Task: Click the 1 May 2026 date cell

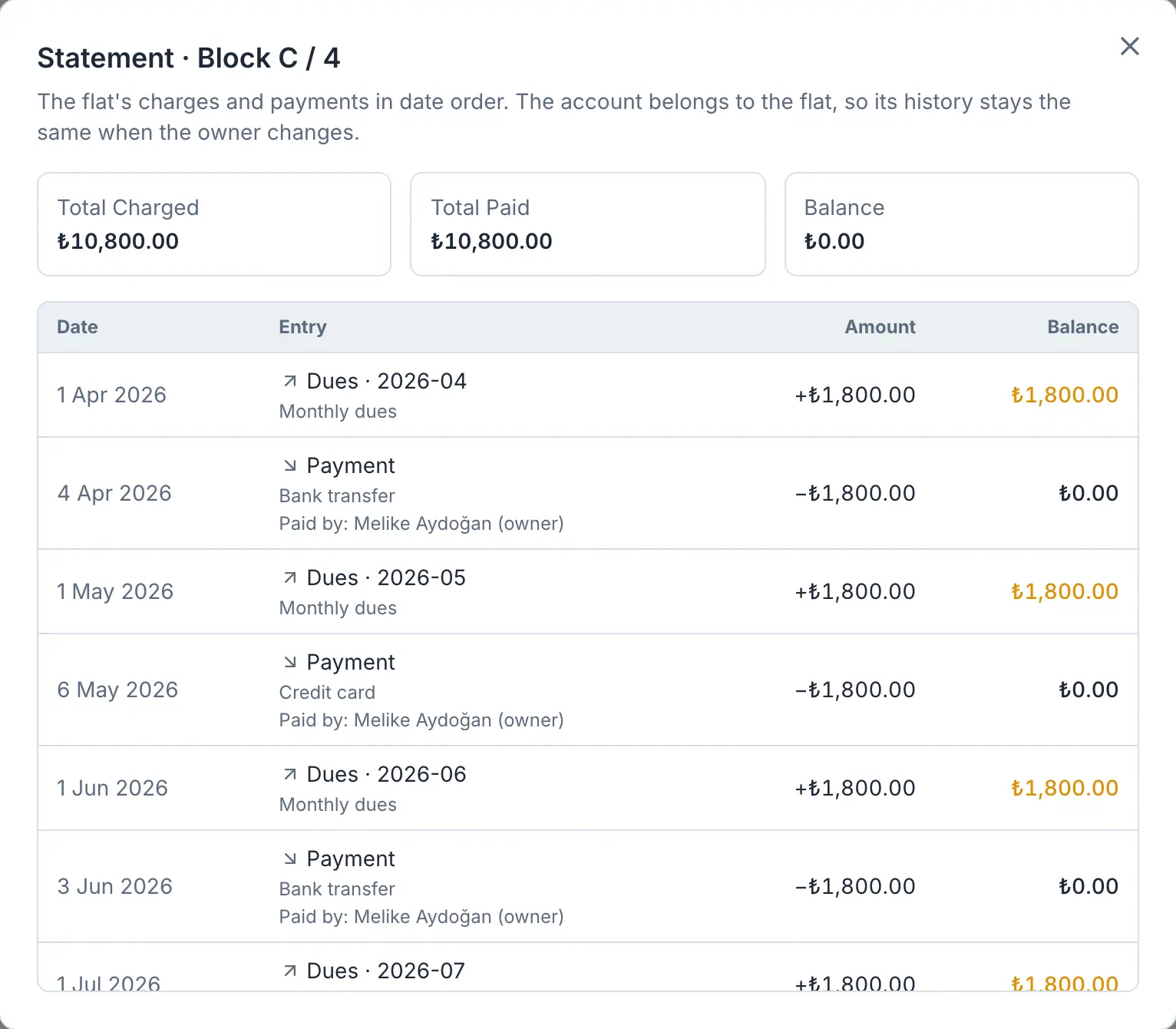Action: tap(115, 591)
